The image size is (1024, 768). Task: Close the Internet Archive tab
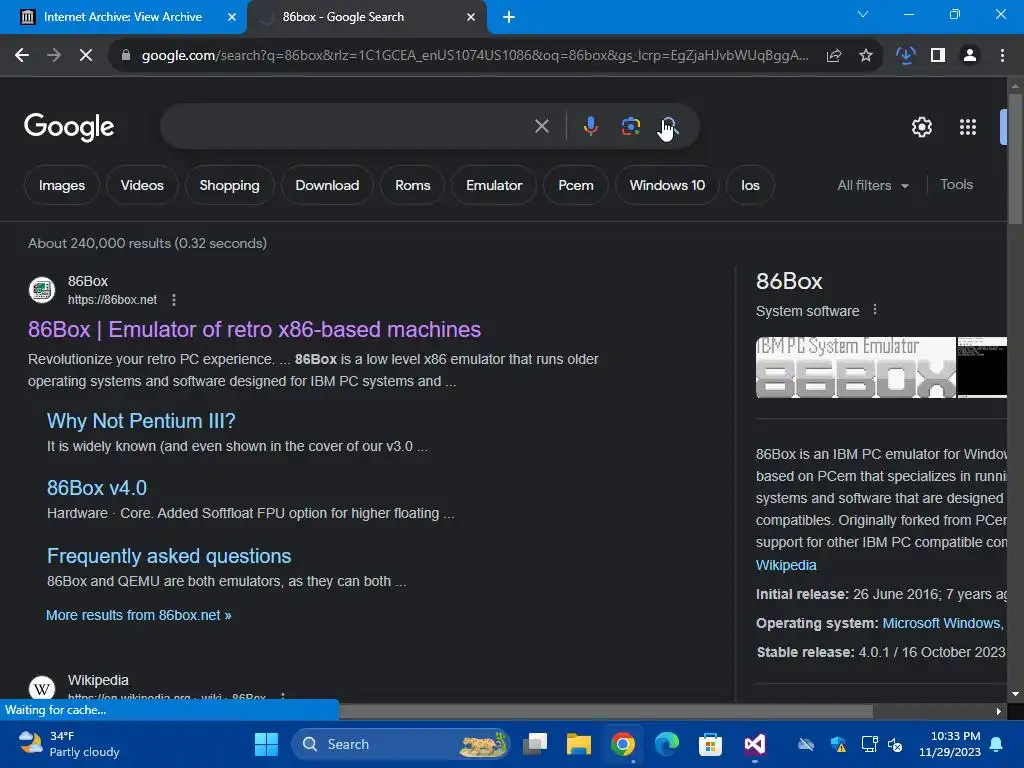(x=232, y=17)
